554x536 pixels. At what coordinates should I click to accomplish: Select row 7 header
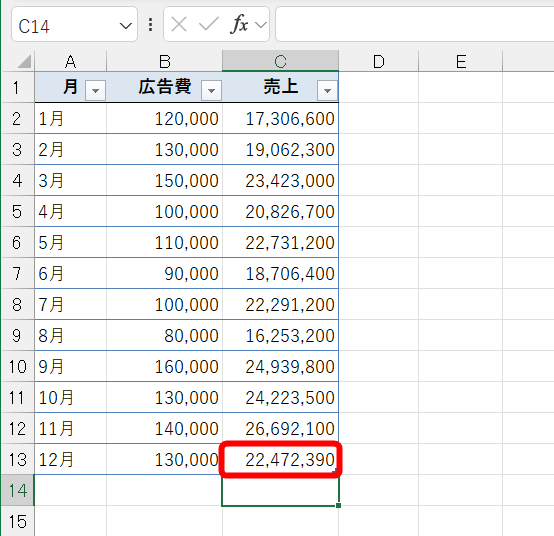coord(18,273)
